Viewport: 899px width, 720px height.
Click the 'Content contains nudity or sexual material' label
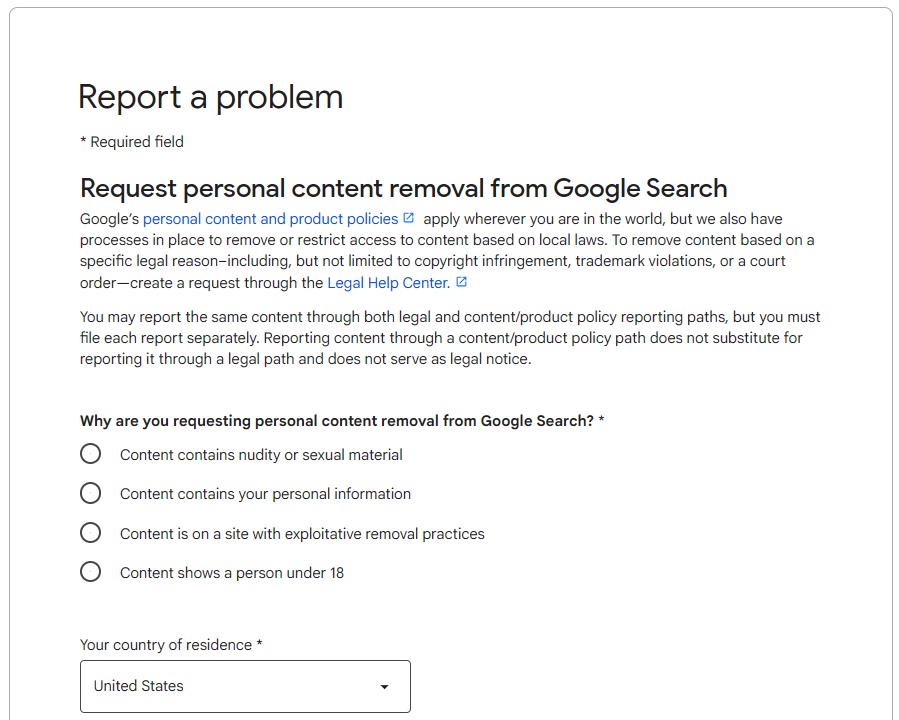pyautogui.click(x=261, y=455)
